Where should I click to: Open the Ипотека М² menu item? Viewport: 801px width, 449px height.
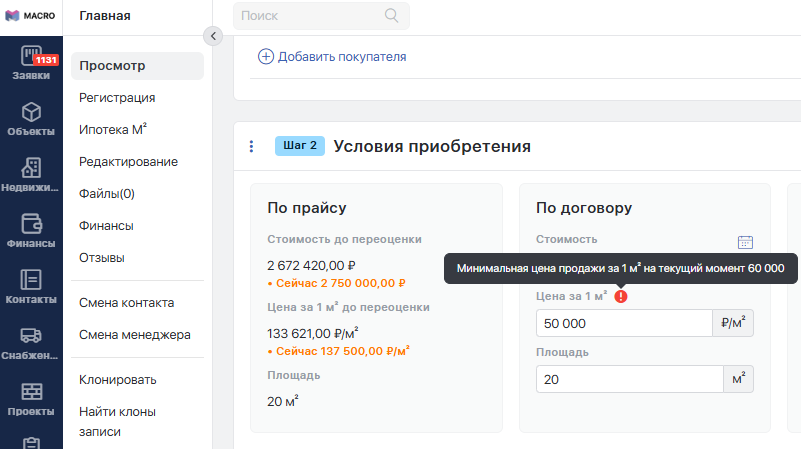(x=113, y=130)
